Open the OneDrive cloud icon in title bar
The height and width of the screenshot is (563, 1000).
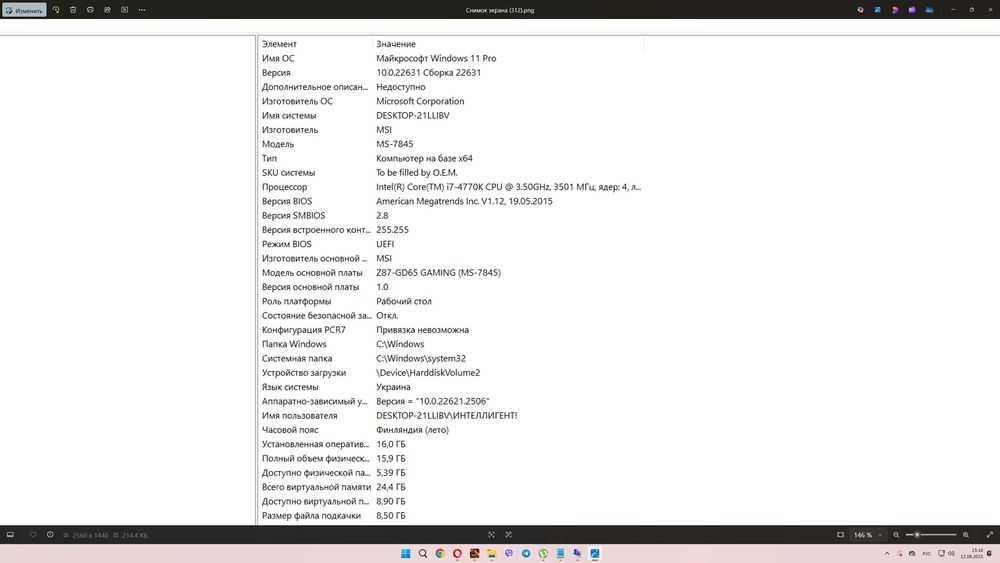929,10
